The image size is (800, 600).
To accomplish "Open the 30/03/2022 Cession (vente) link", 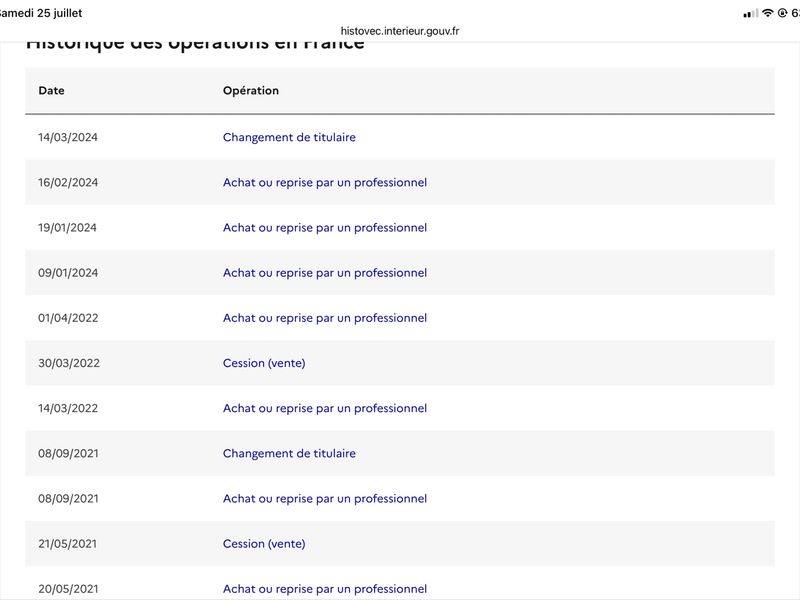I will (264, 363).
